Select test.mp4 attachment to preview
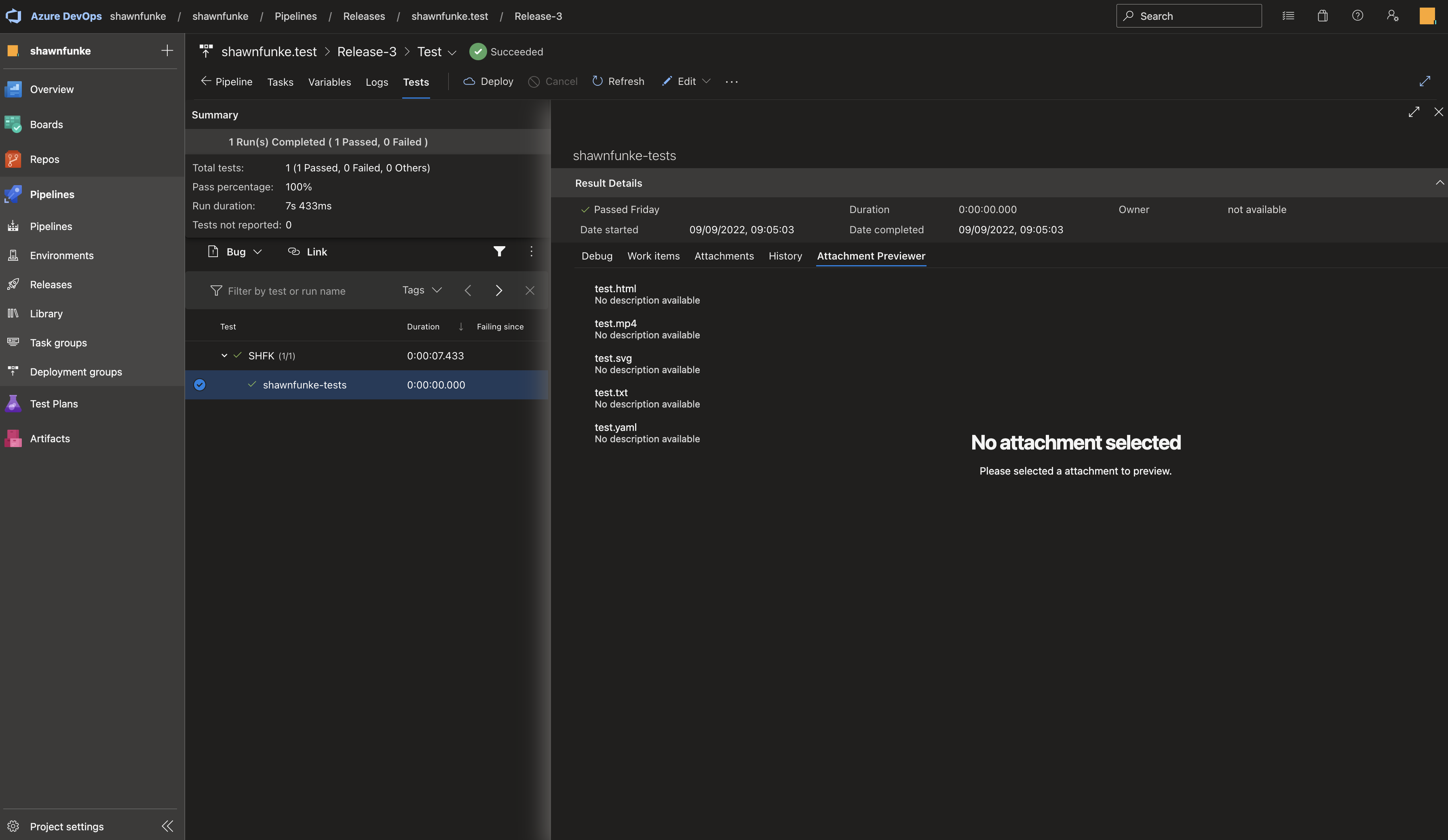 615,323
